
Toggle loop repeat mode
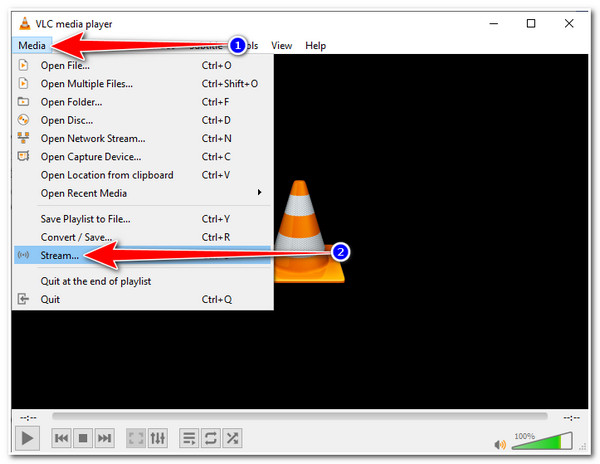210,438
